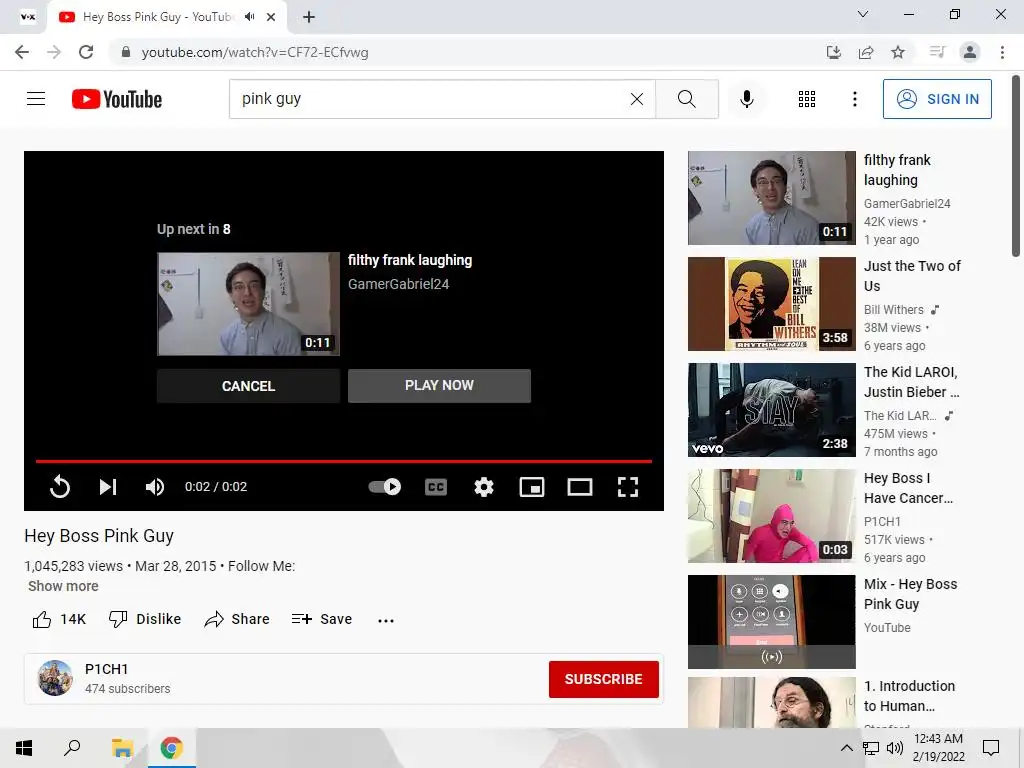Toggle closed captions CC button

[436, 487]
